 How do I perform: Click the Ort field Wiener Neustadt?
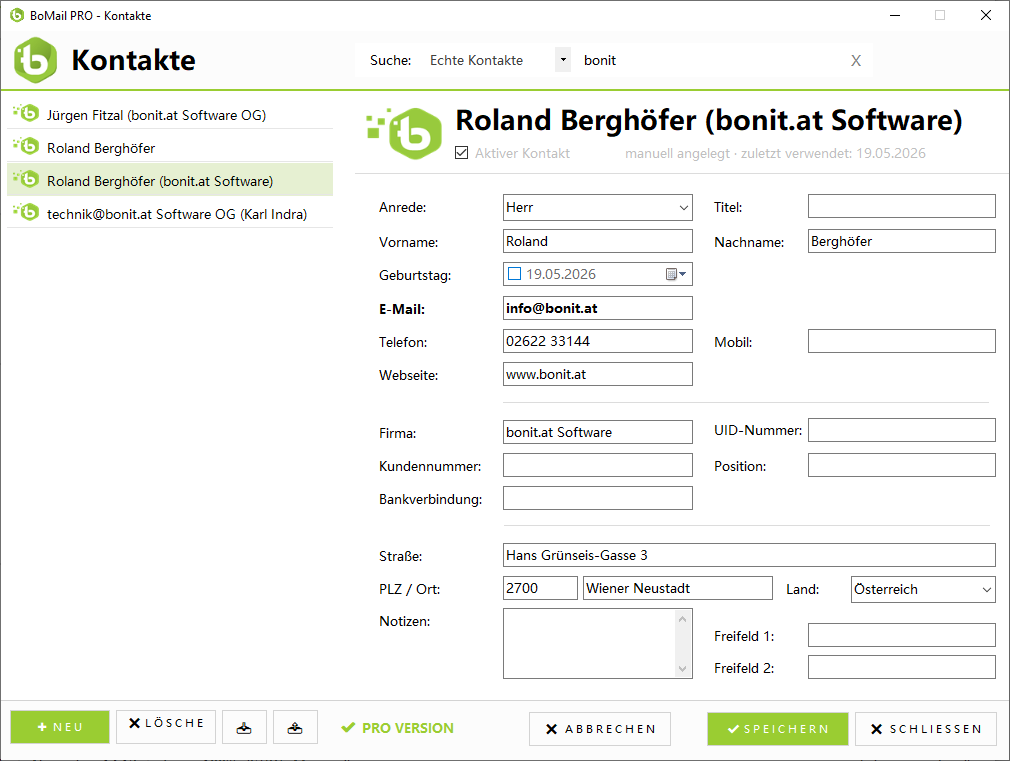[x=678, y=588]
